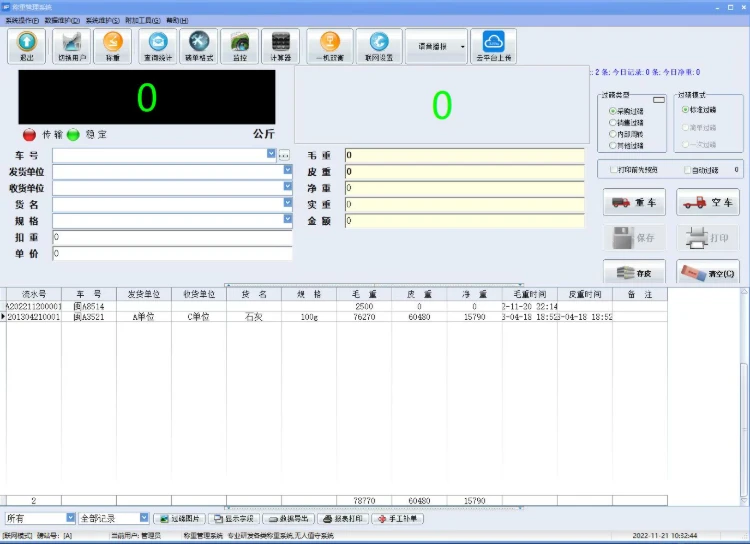This screenshot has width=750, height=544.
Task: Open the 附加工具(G) menu
Action: pos(143,21)
